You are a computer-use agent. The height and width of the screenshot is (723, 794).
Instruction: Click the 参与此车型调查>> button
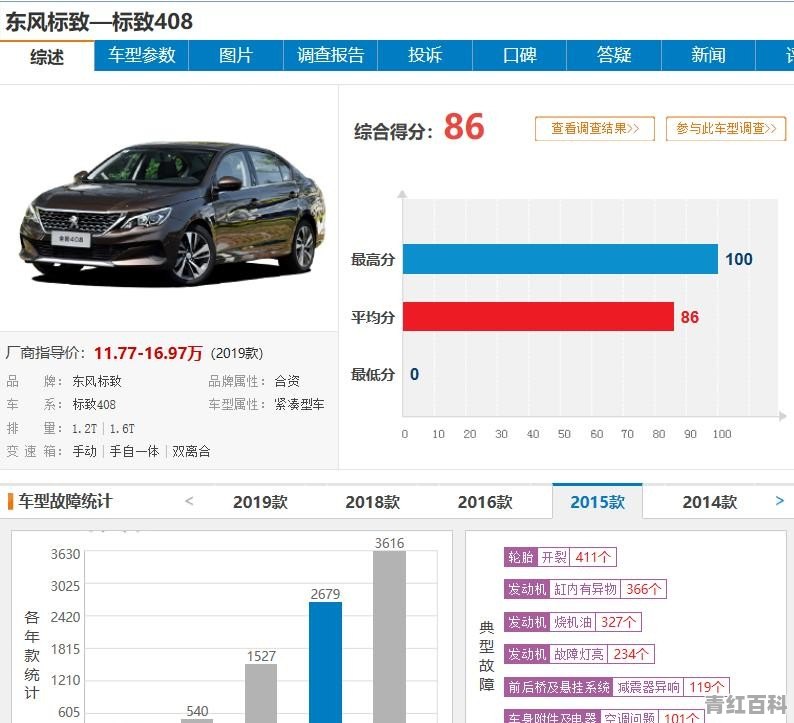click(x=726, y=129)
